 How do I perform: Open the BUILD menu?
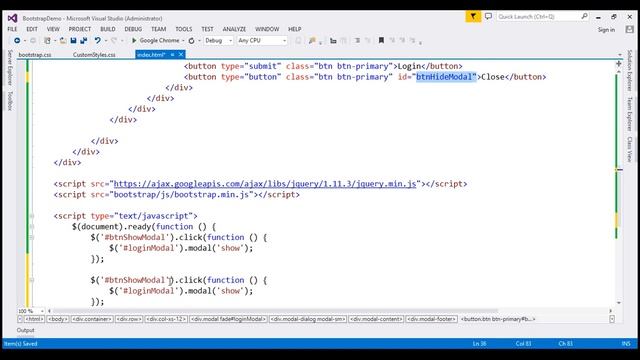click(108, 29)
